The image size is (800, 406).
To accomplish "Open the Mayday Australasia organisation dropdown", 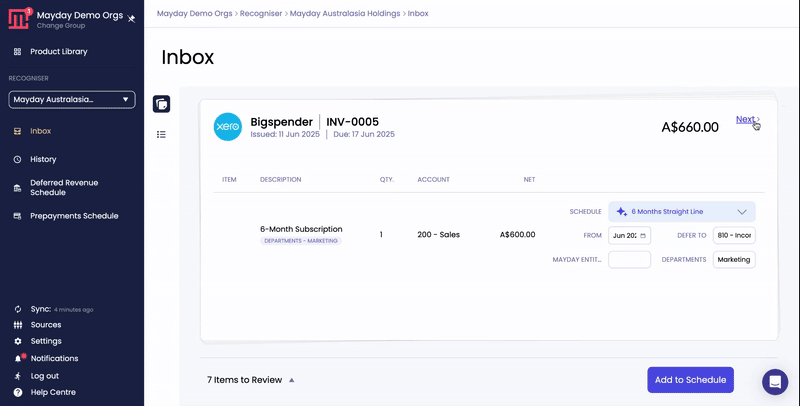I will 72,99.
